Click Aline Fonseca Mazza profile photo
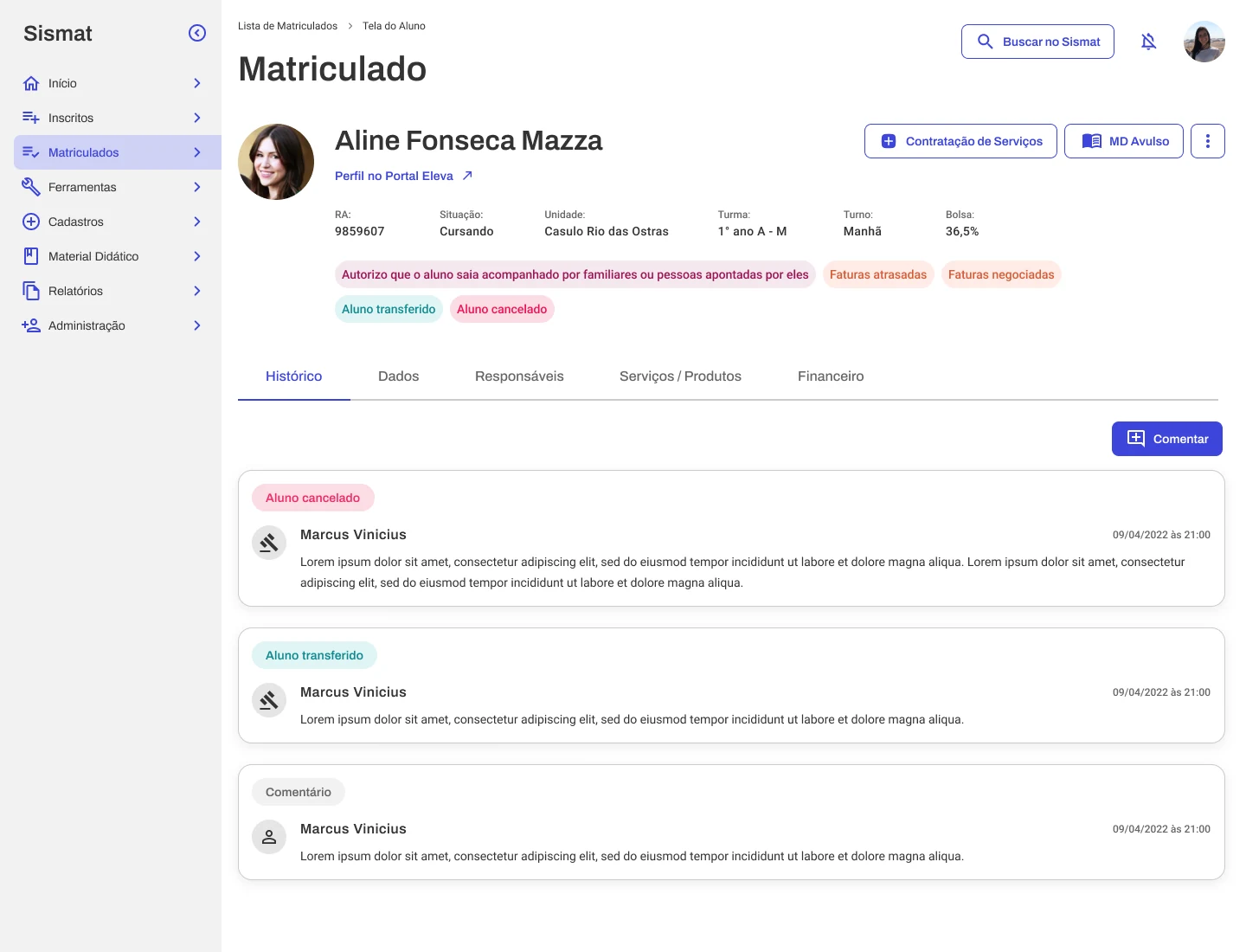Screen dimensions: 1246x952 pos(276,162)
